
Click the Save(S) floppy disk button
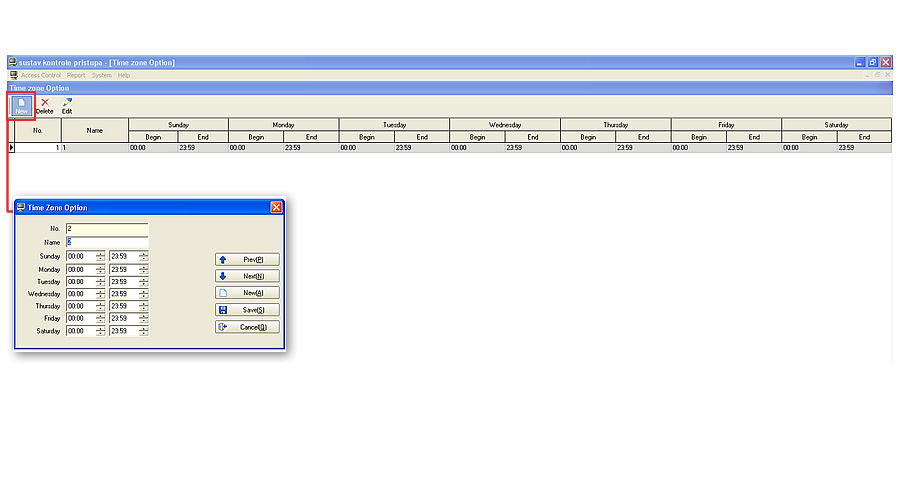(247, 310)
